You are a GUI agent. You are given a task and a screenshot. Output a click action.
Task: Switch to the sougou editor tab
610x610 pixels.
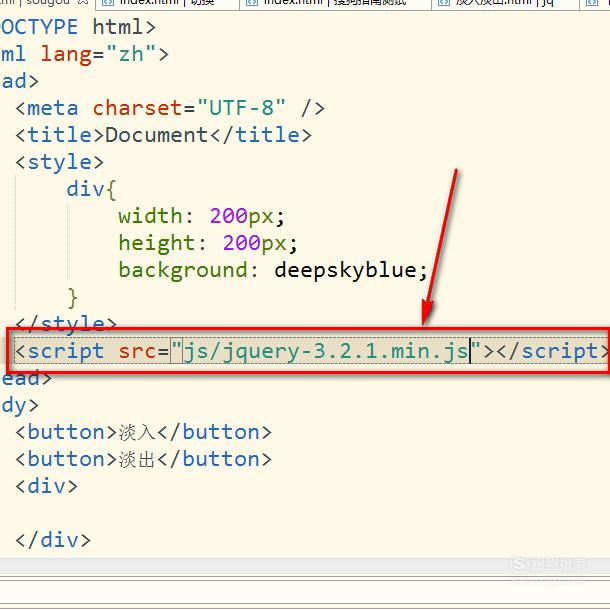click(47, 2)
